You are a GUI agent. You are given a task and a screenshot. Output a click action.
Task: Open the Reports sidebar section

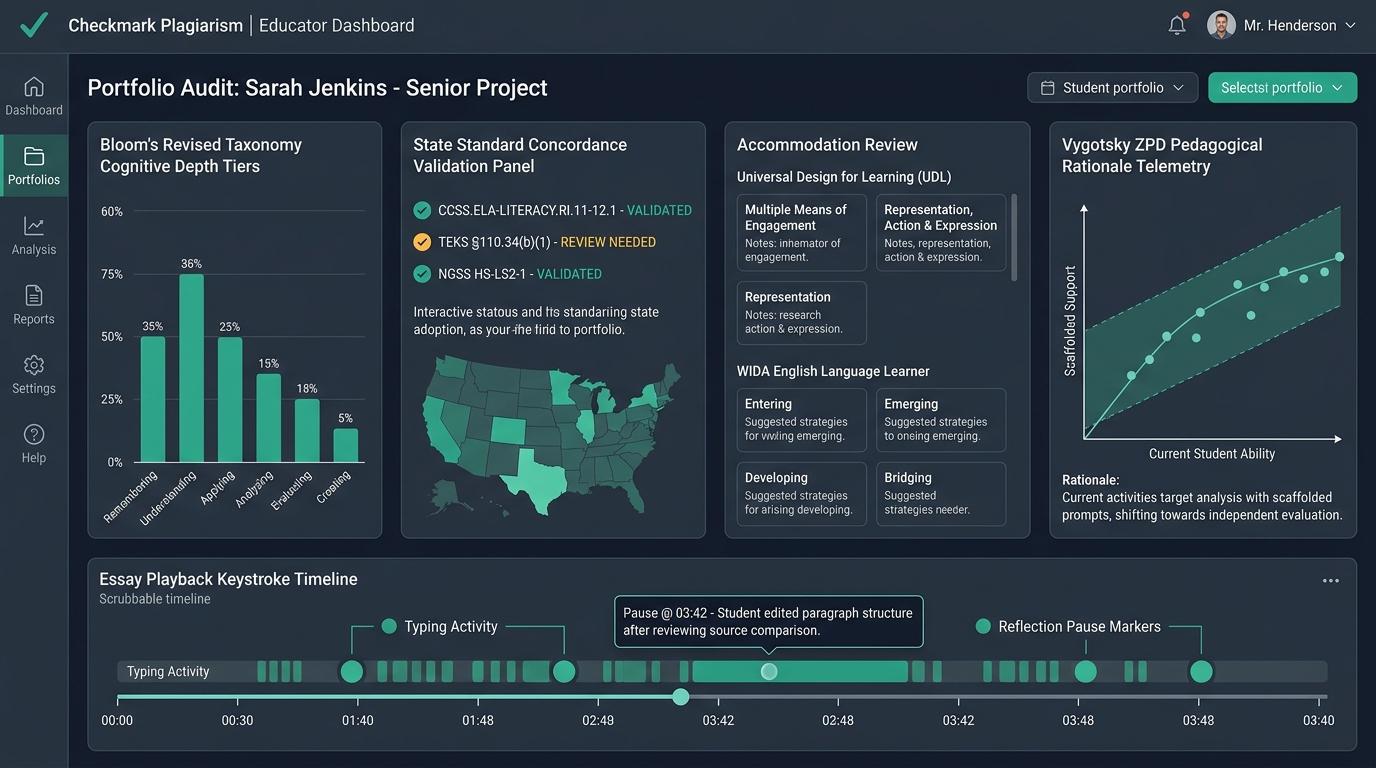[34, 305]
